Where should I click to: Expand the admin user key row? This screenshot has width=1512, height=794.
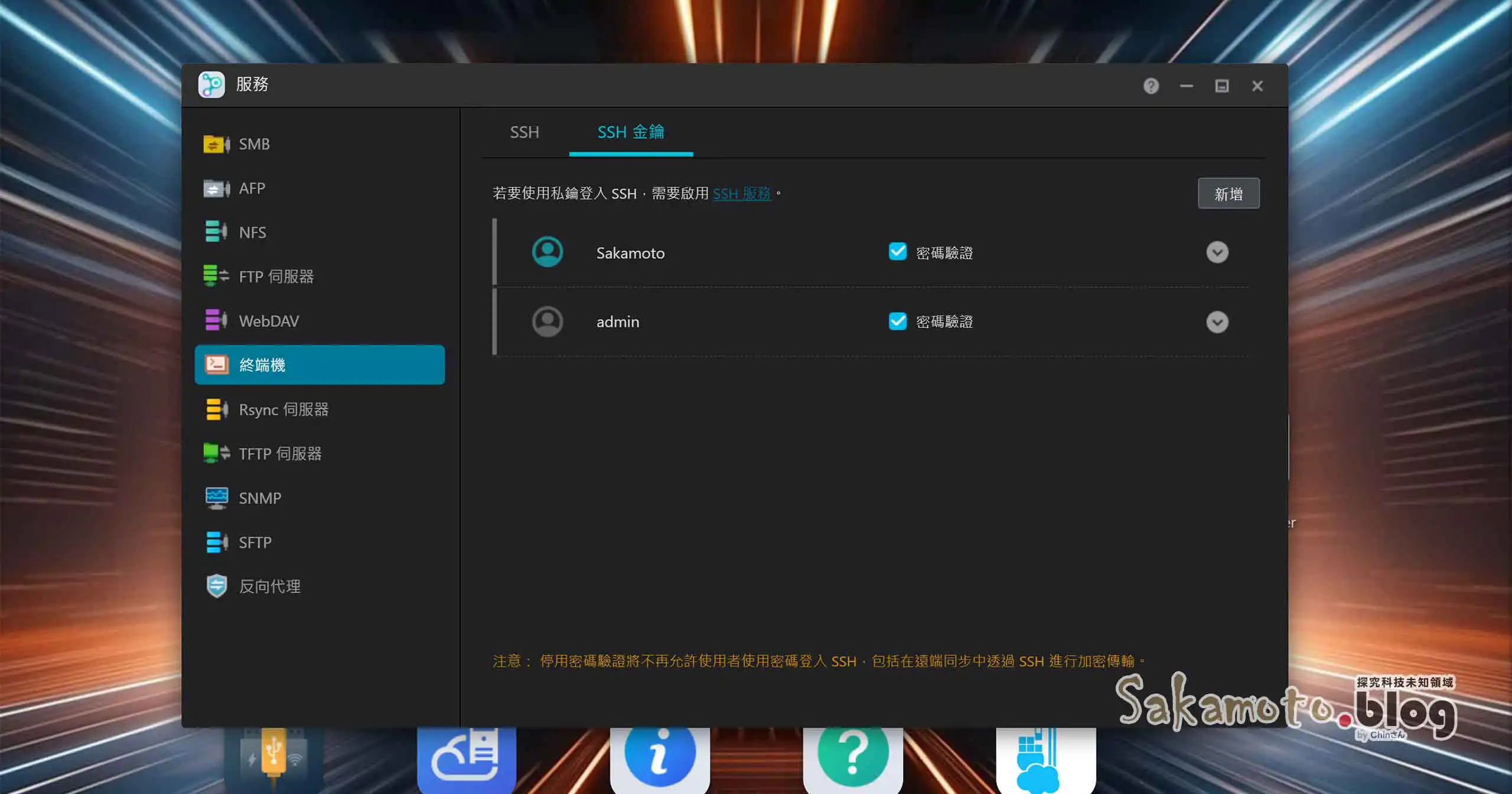[x=1217, y=322]
